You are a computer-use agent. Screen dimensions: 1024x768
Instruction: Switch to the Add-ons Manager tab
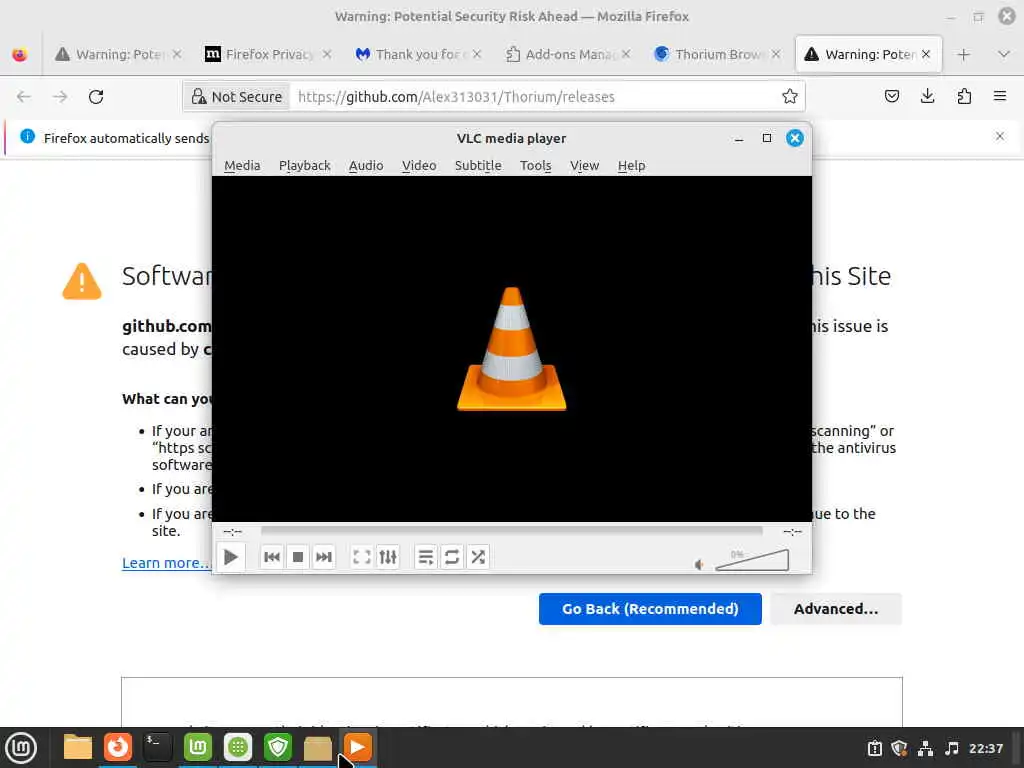pos(567,54)
